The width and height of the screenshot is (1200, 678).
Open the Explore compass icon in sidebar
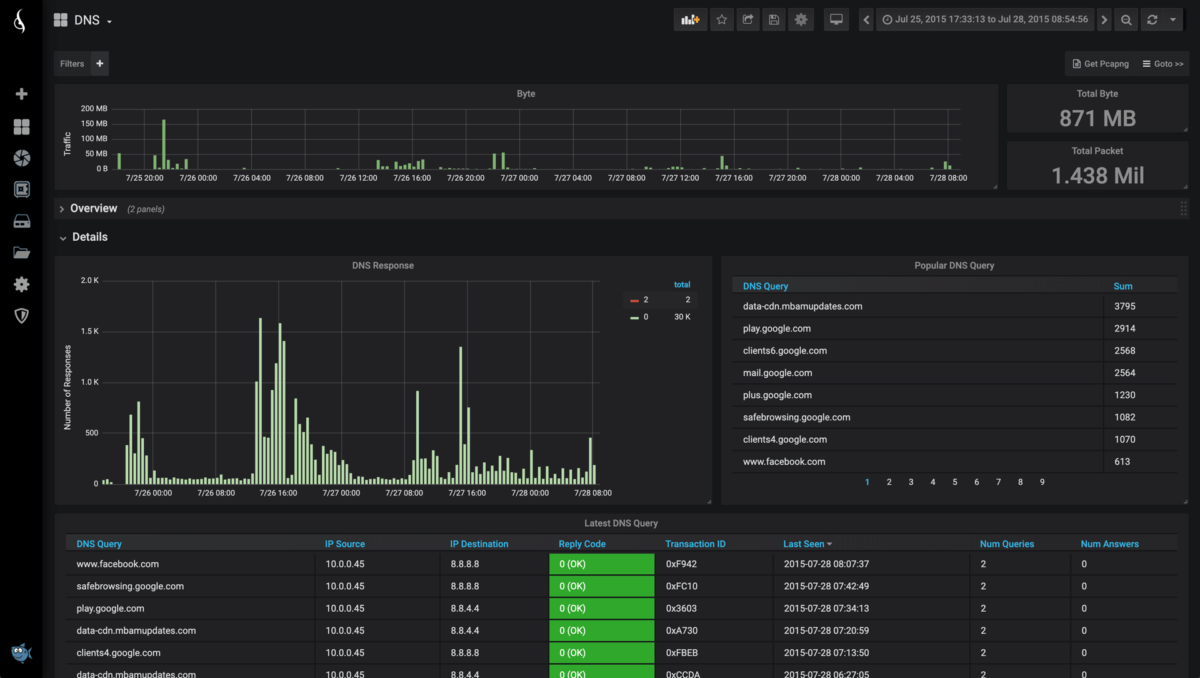click(21, 158)
